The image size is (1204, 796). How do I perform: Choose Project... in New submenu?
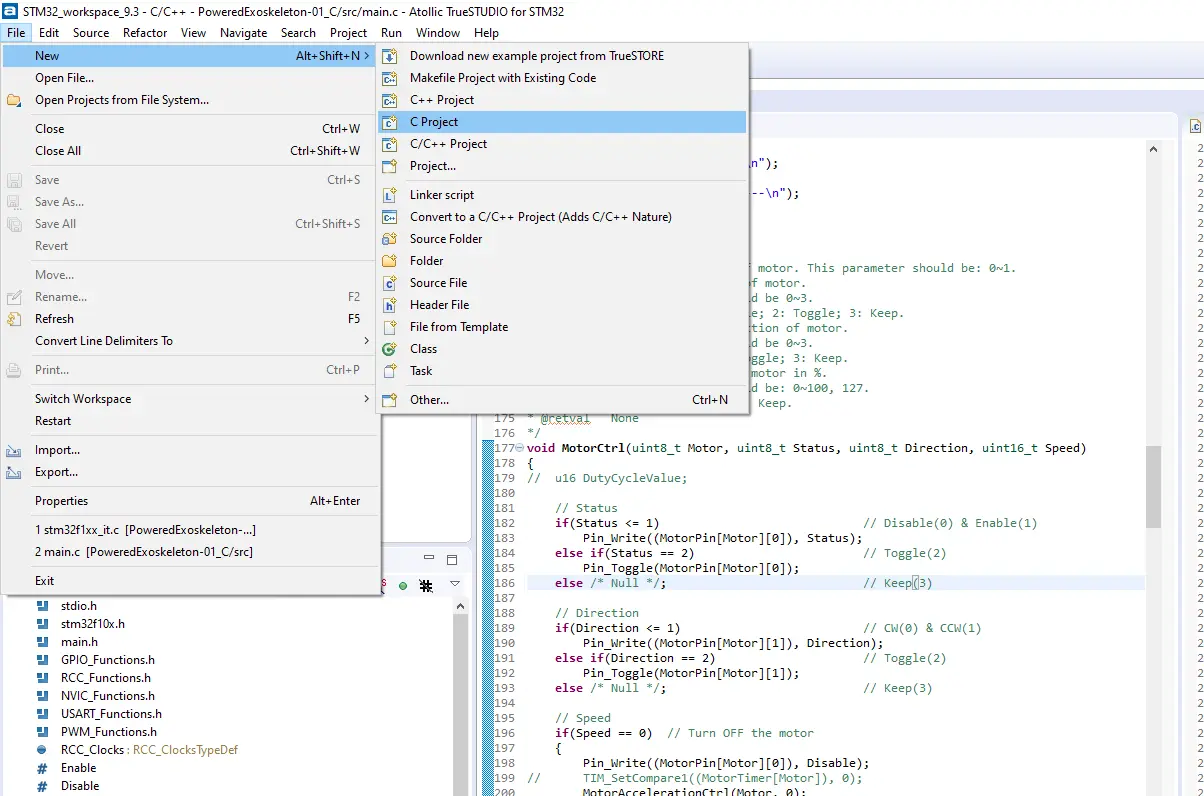click(x=562, y=166)
